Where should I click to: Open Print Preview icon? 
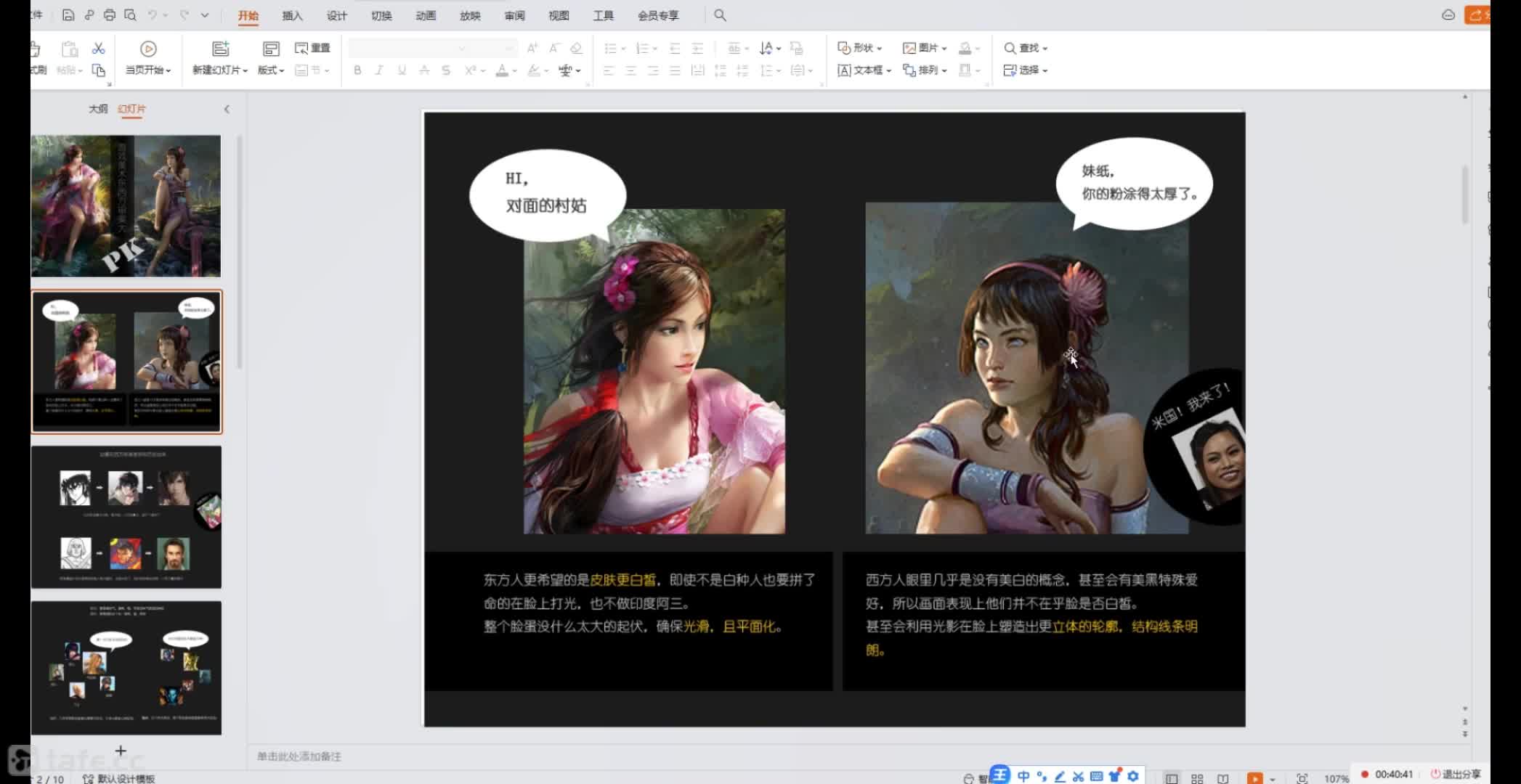point(130,15)
